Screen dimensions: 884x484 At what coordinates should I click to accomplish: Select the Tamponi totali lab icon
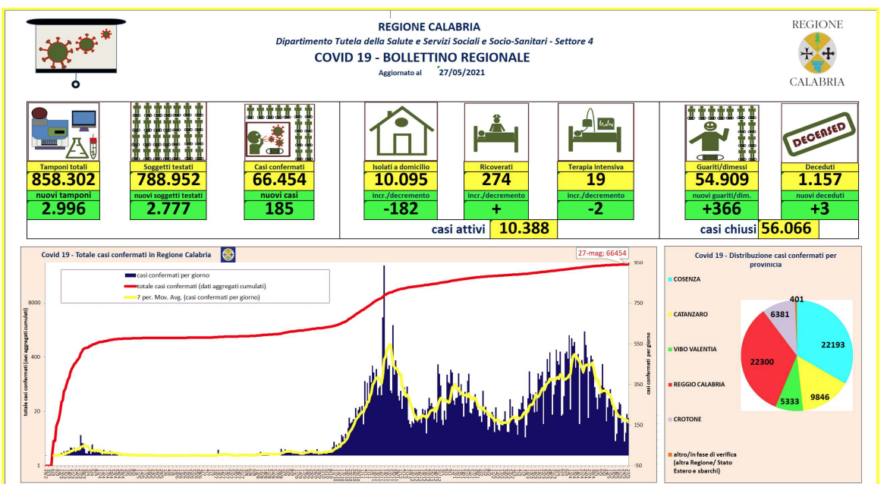point(63,131)
